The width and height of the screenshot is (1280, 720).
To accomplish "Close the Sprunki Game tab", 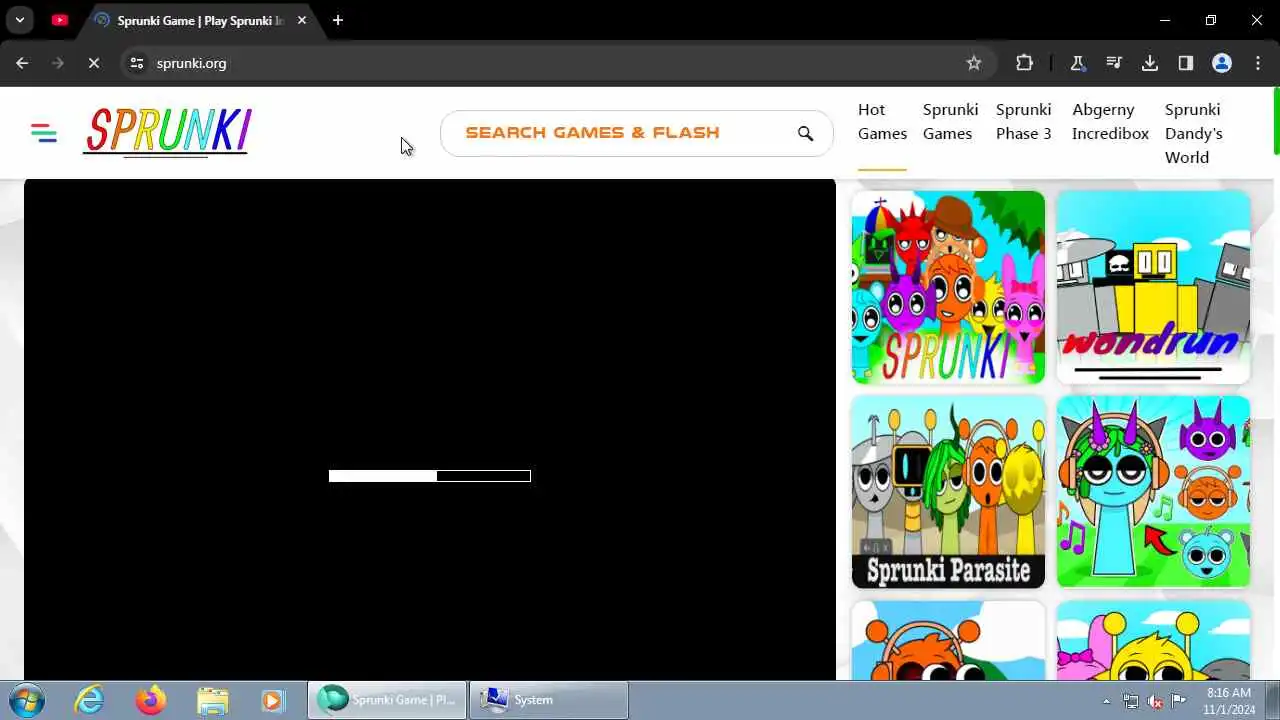I will coord(302,20).
